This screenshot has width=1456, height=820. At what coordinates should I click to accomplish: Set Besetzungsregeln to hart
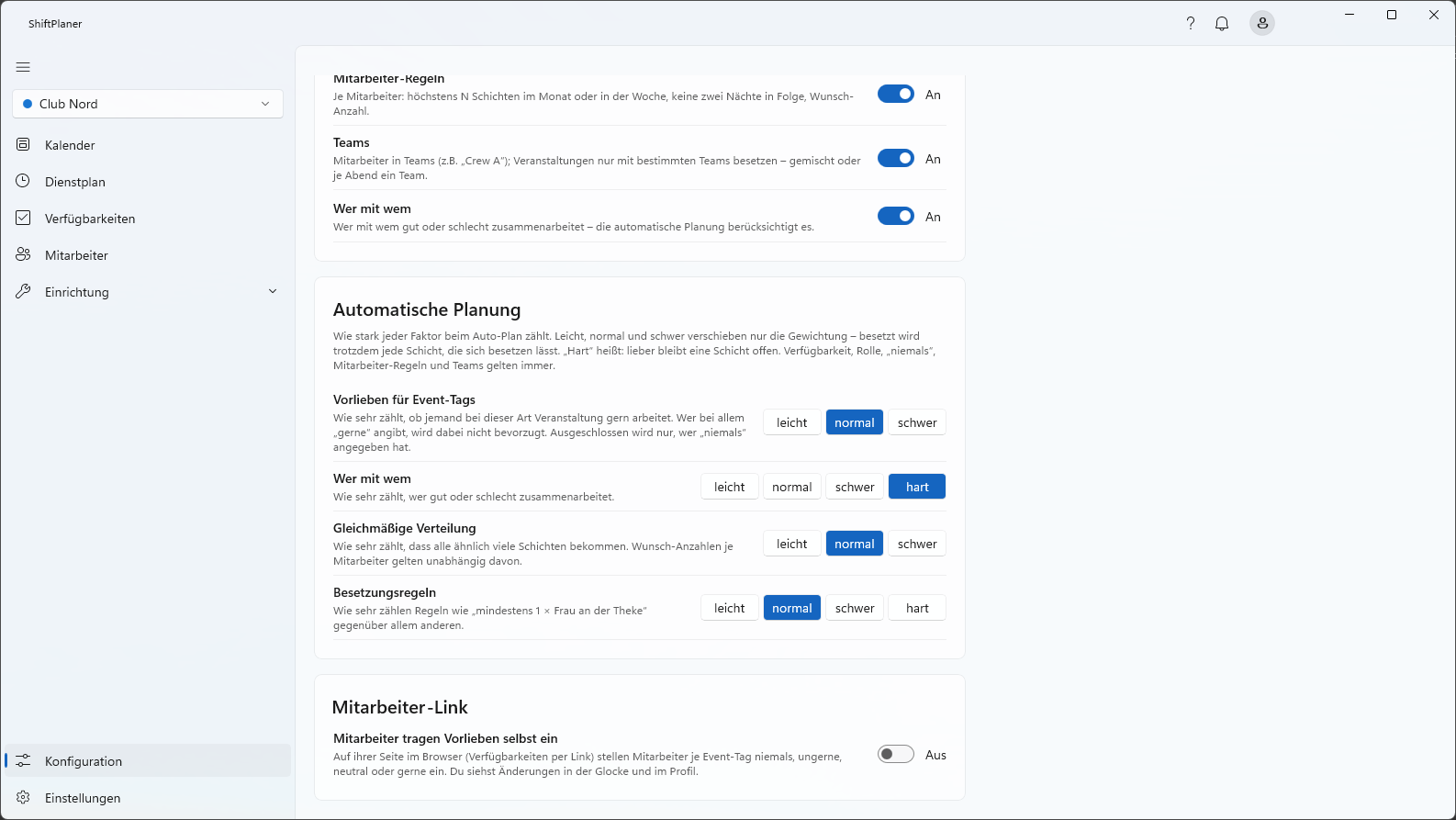pyautogui.click(x=917, y=608)
